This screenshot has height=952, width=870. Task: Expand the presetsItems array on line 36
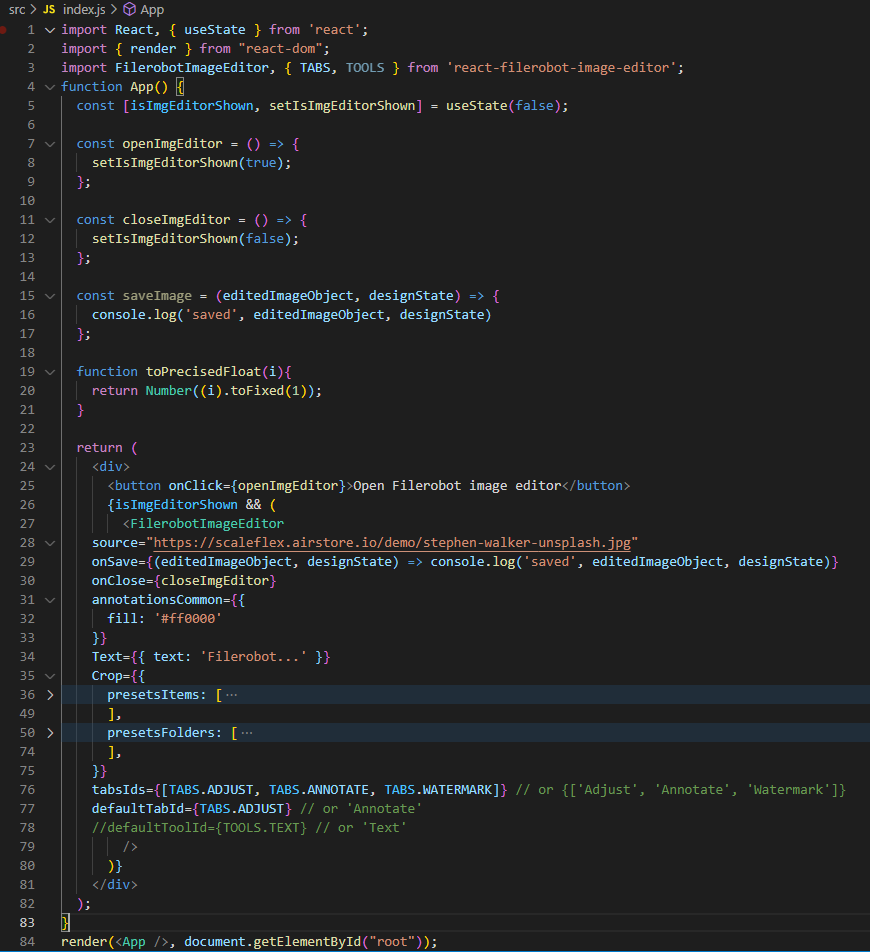coord(50,694)
